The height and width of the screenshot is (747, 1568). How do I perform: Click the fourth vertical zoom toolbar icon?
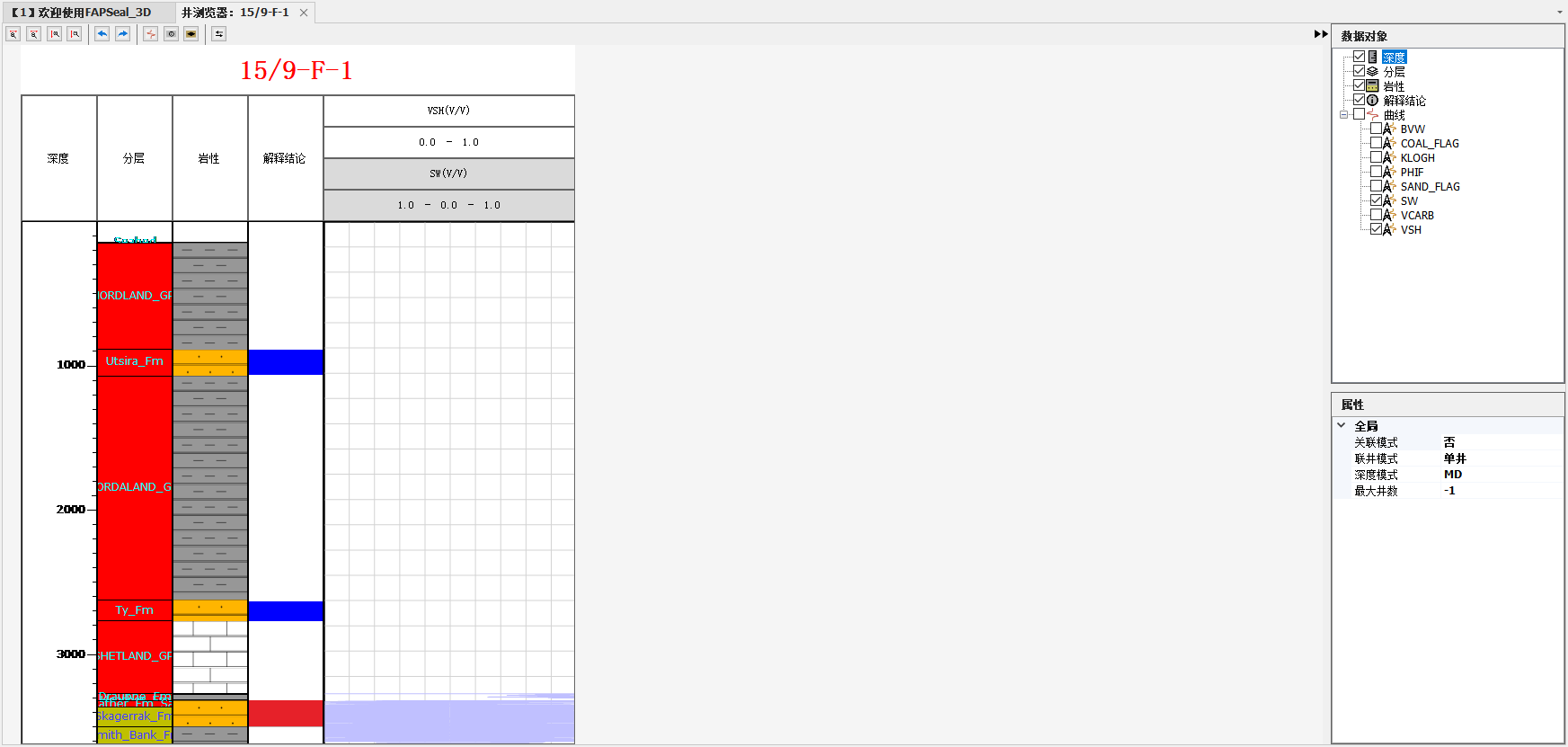click(75, 34)
